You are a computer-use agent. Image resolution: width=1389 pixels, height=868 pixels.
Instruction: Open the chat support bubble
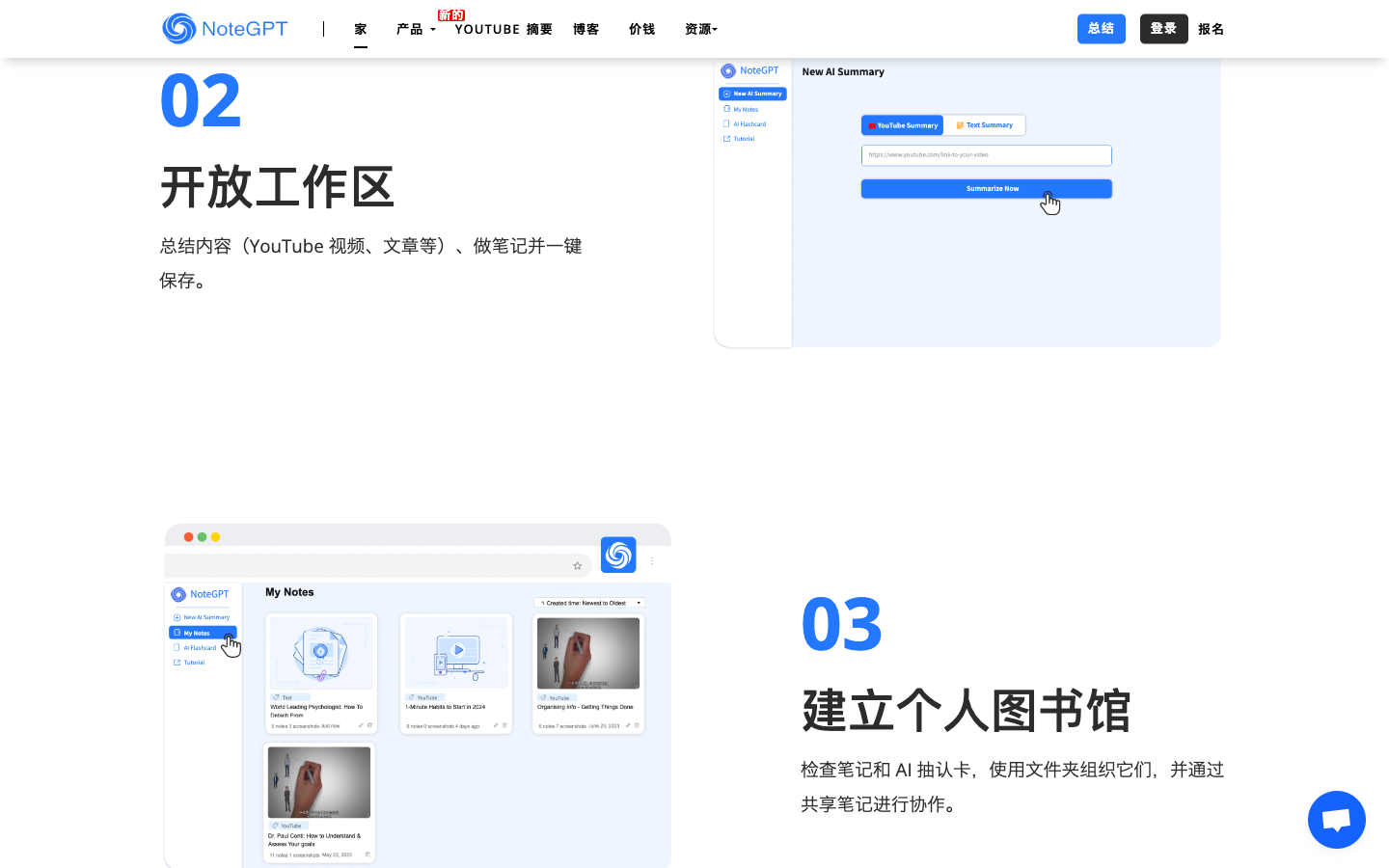pos(1336,820)
